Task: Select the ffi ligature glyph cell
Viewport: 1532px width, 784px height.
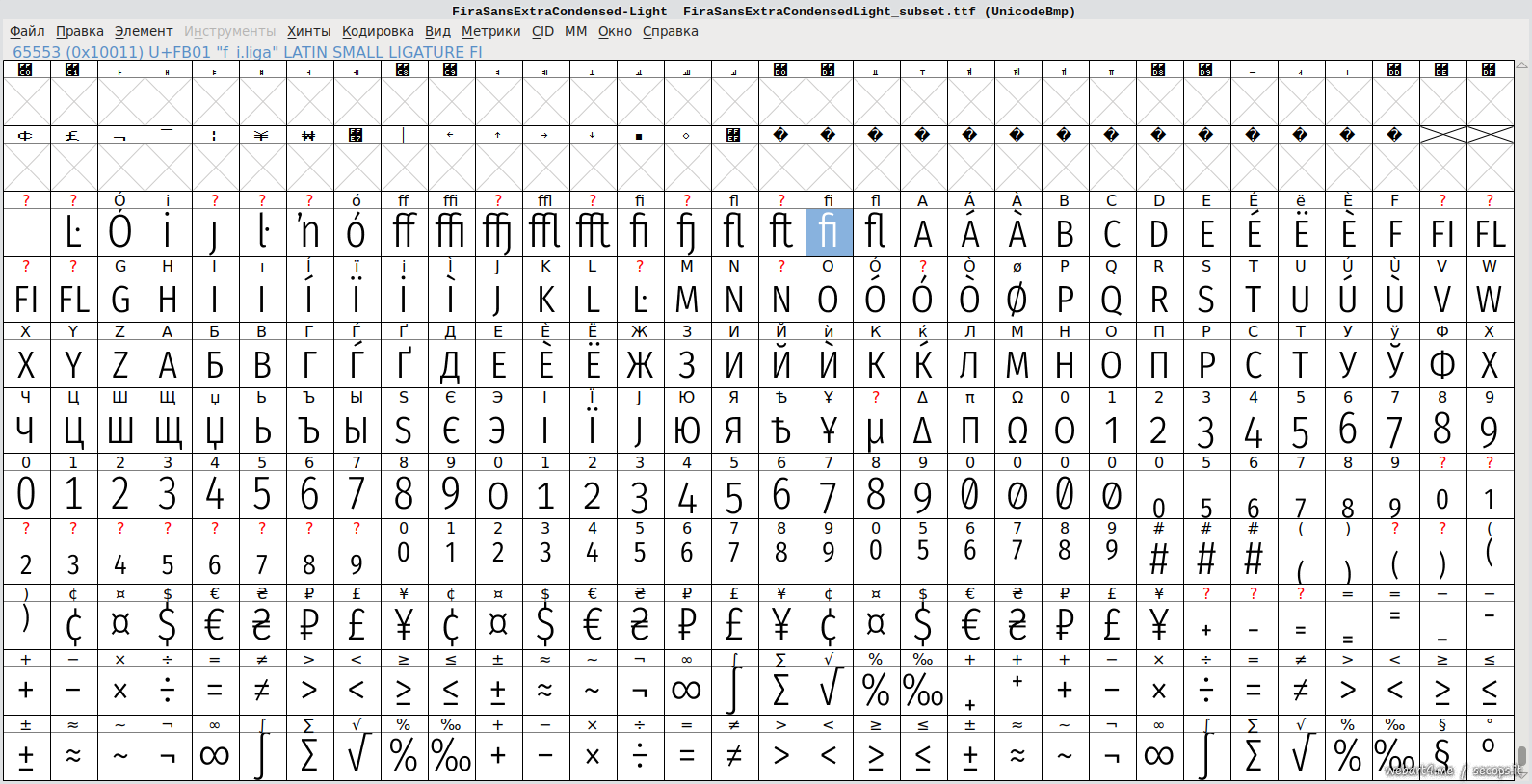Action: 451,233
